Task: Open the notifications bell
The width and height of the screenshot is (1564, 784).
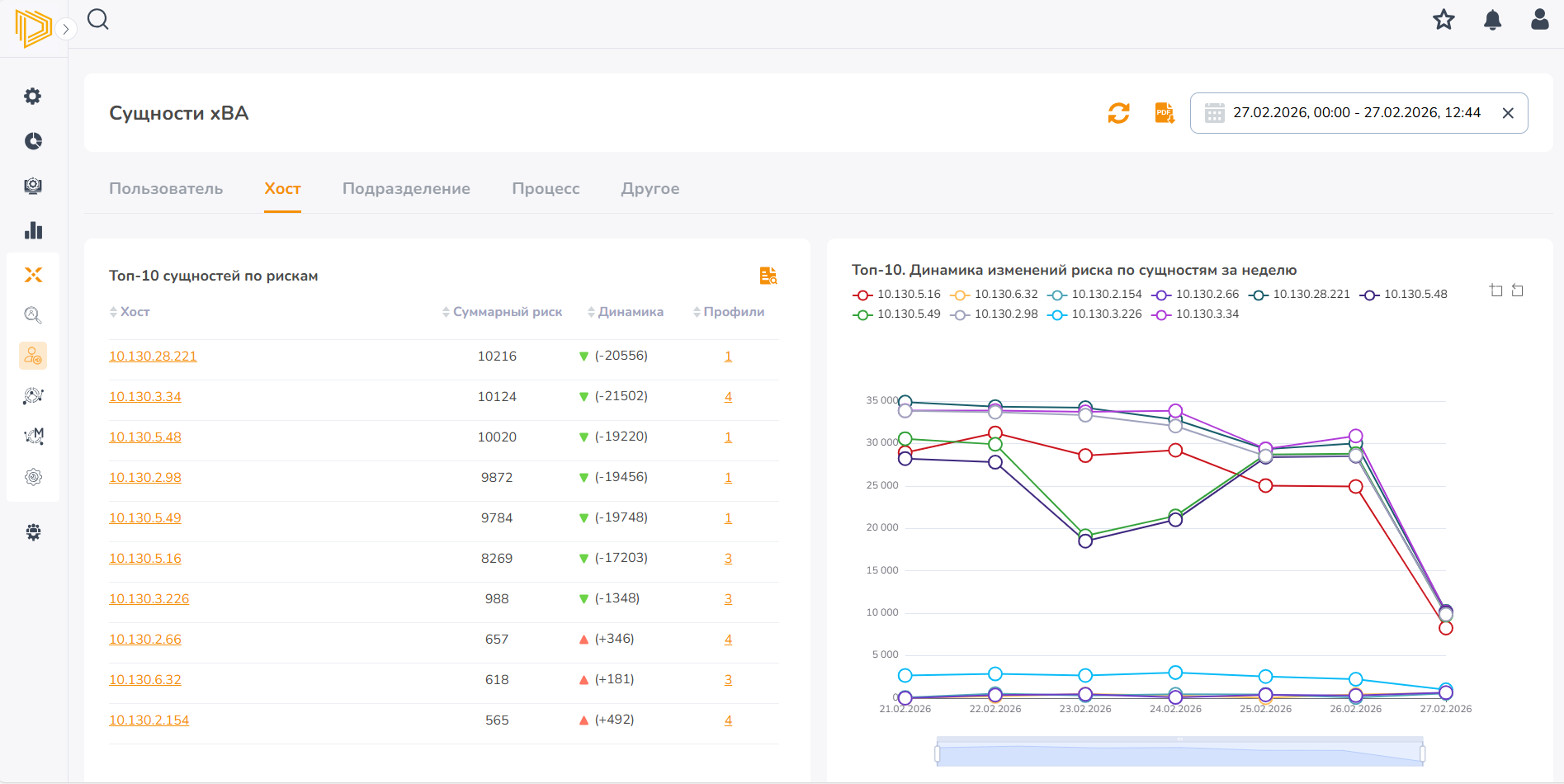Action: [x=1492, y=20]
